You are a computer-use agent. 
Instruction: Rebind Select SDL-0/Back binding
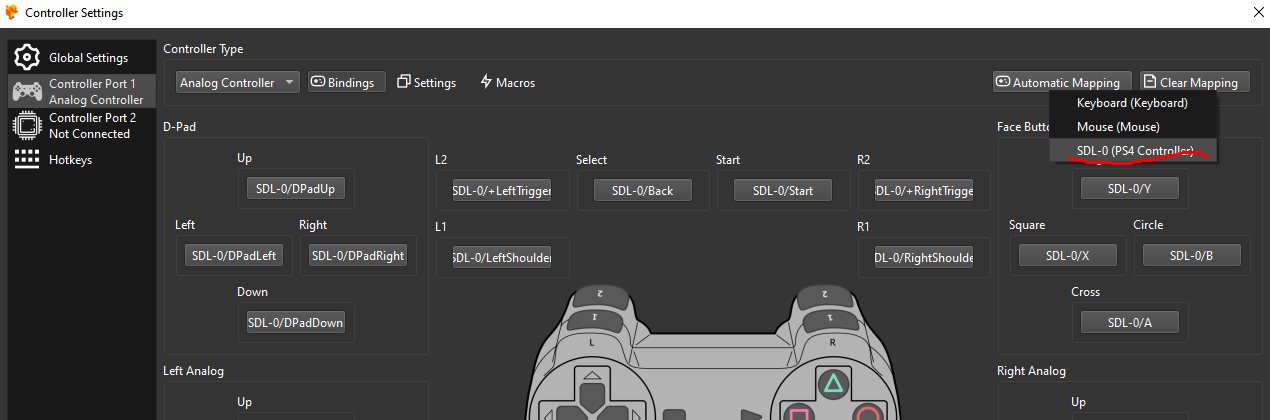click(643, 190)
